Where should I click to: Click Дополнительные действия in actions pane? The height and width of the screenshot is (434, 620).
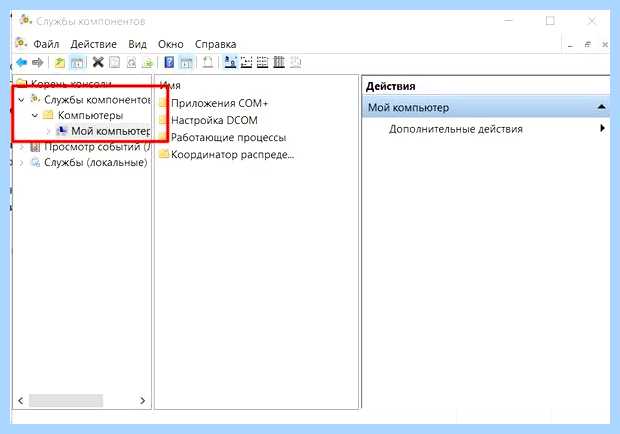(456, 129)
